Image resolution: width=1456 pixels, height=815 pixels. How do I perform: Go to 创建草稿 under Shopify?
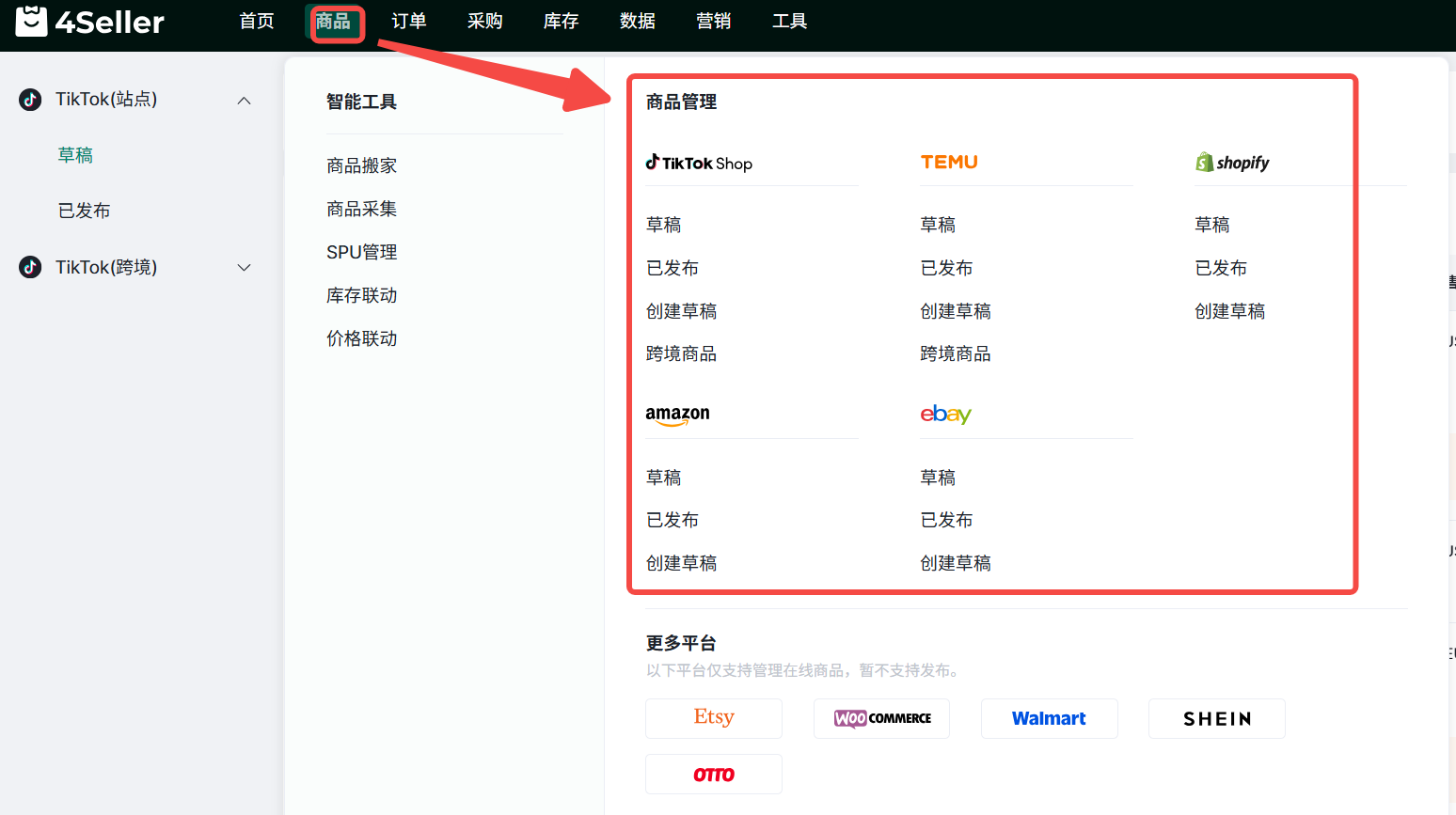(x=1229, y=311)
